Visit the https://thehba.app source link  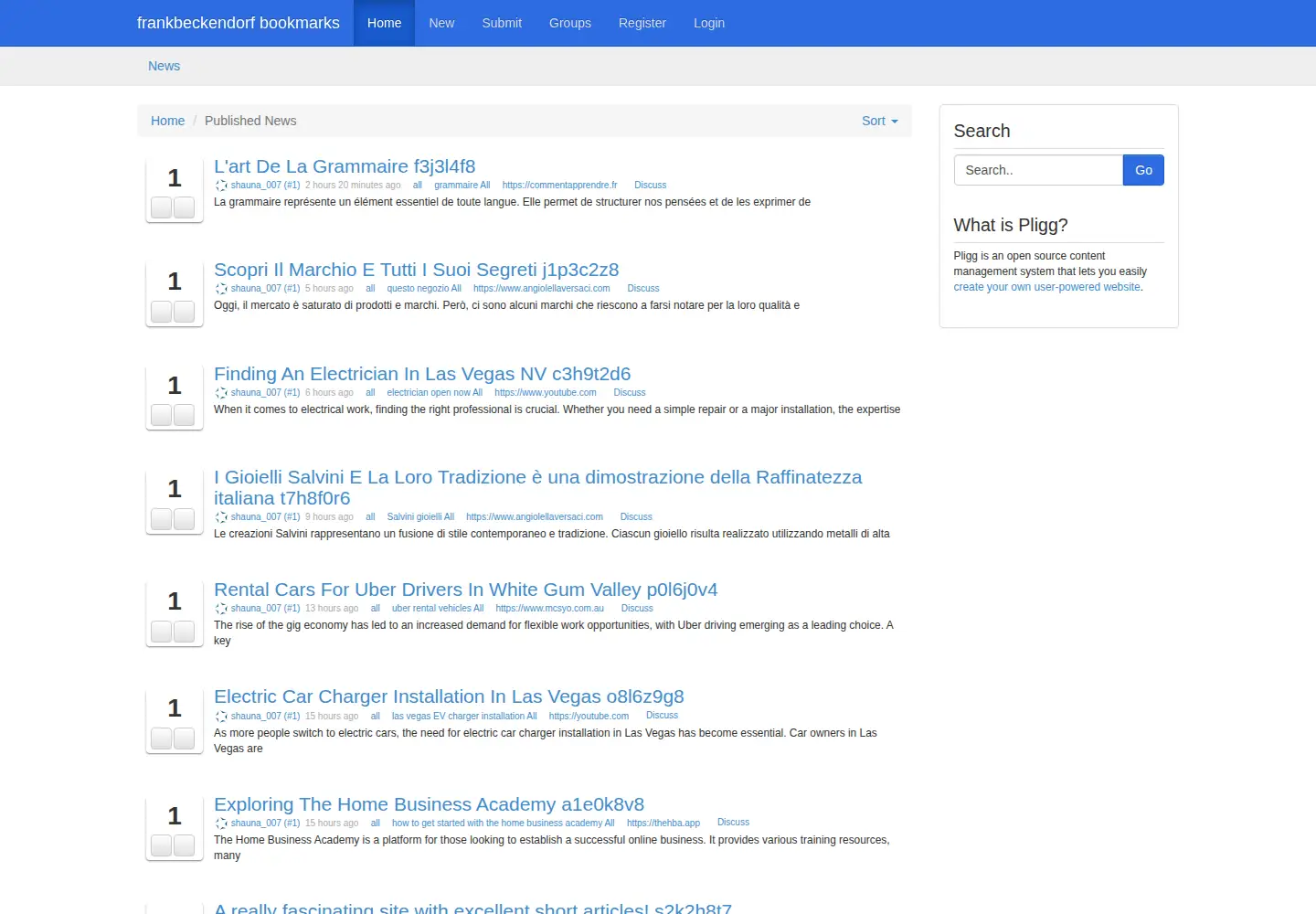(663, 824)
